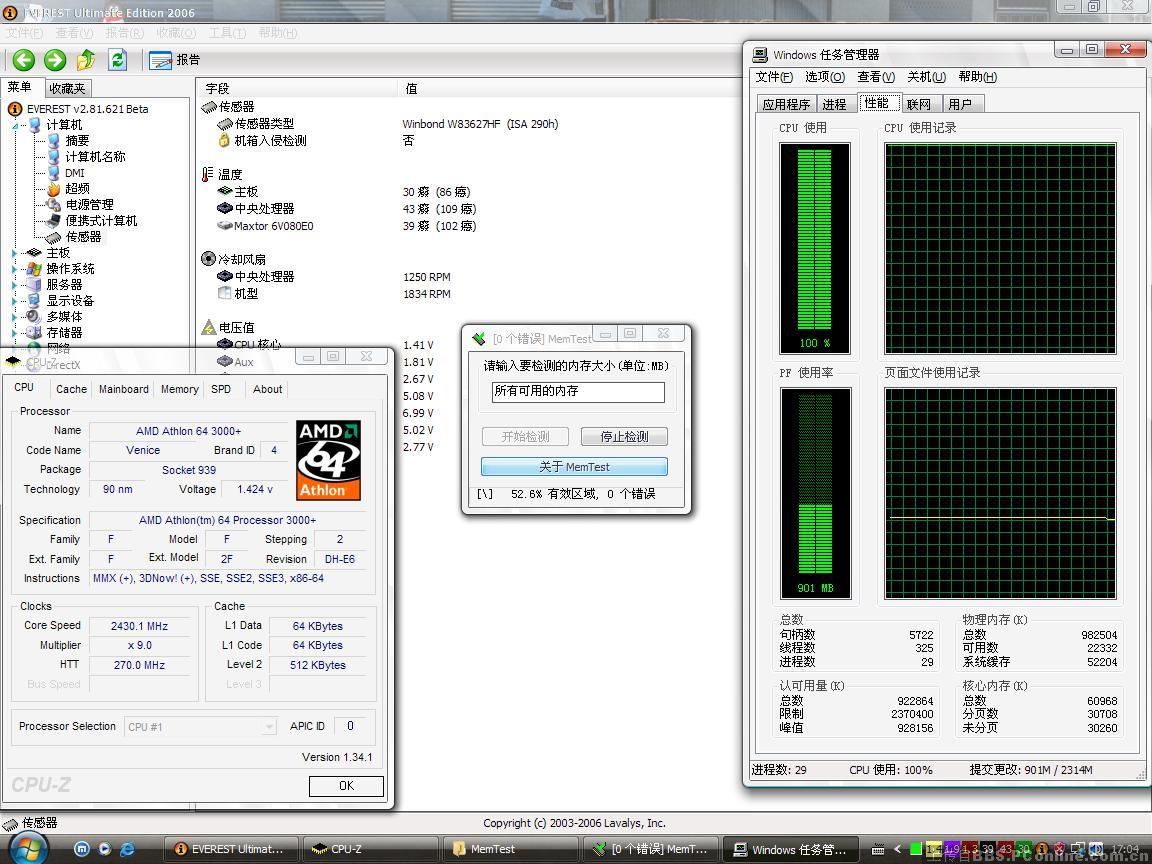Select the 显示设备 monitor icon in tree

coord(34,301)
